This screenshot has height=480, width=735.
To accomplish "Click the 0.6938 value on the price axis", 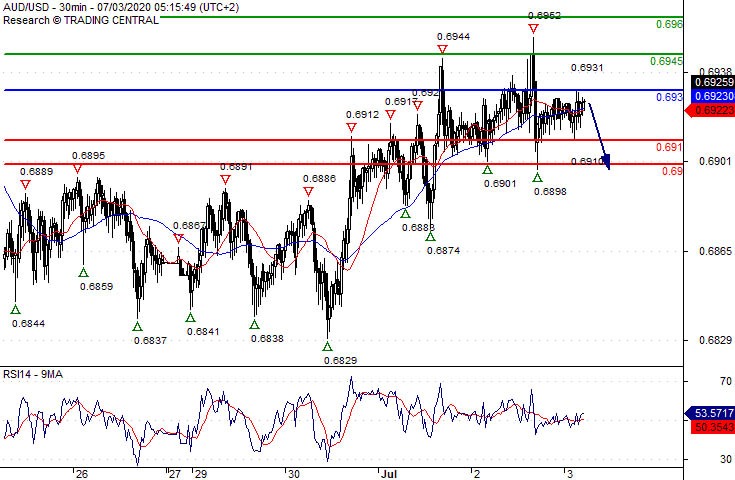I will [x=715, y=72].
